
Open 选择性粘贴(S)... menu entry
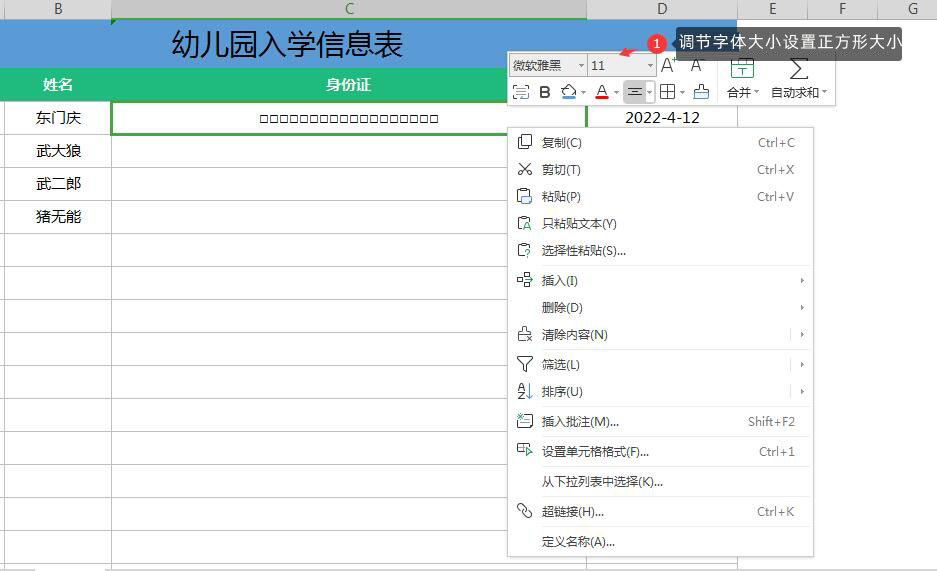pyautogui.click(x=660, y=250)
